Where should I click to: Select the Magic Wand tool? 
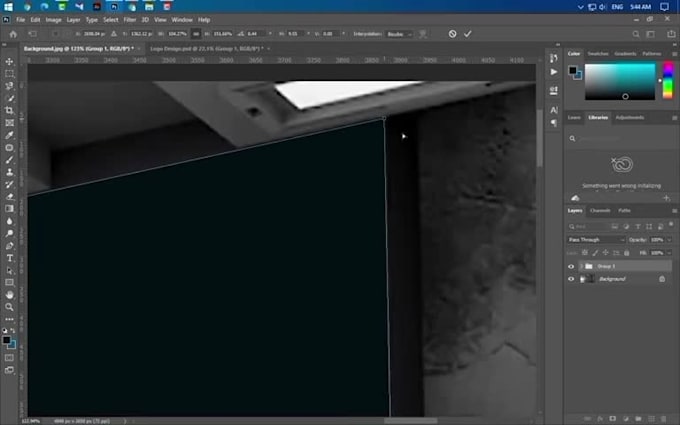(x=9, y=98)
